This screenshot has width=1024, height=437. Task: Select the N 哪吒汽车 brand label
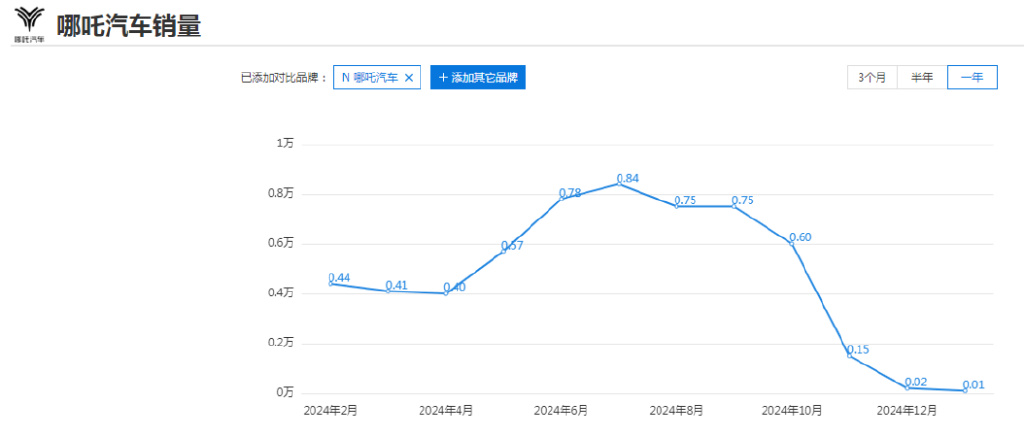tap(369, 78)
